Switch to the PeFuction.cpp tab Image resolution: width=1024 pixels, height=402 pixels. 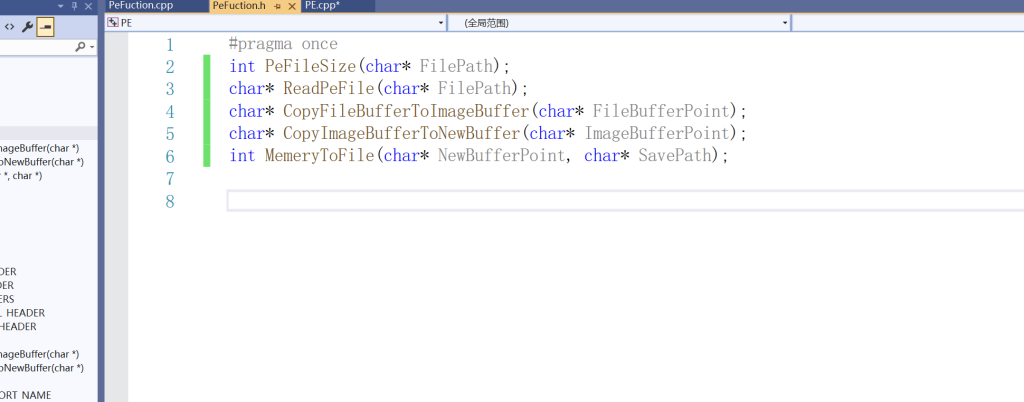(141, 6)
